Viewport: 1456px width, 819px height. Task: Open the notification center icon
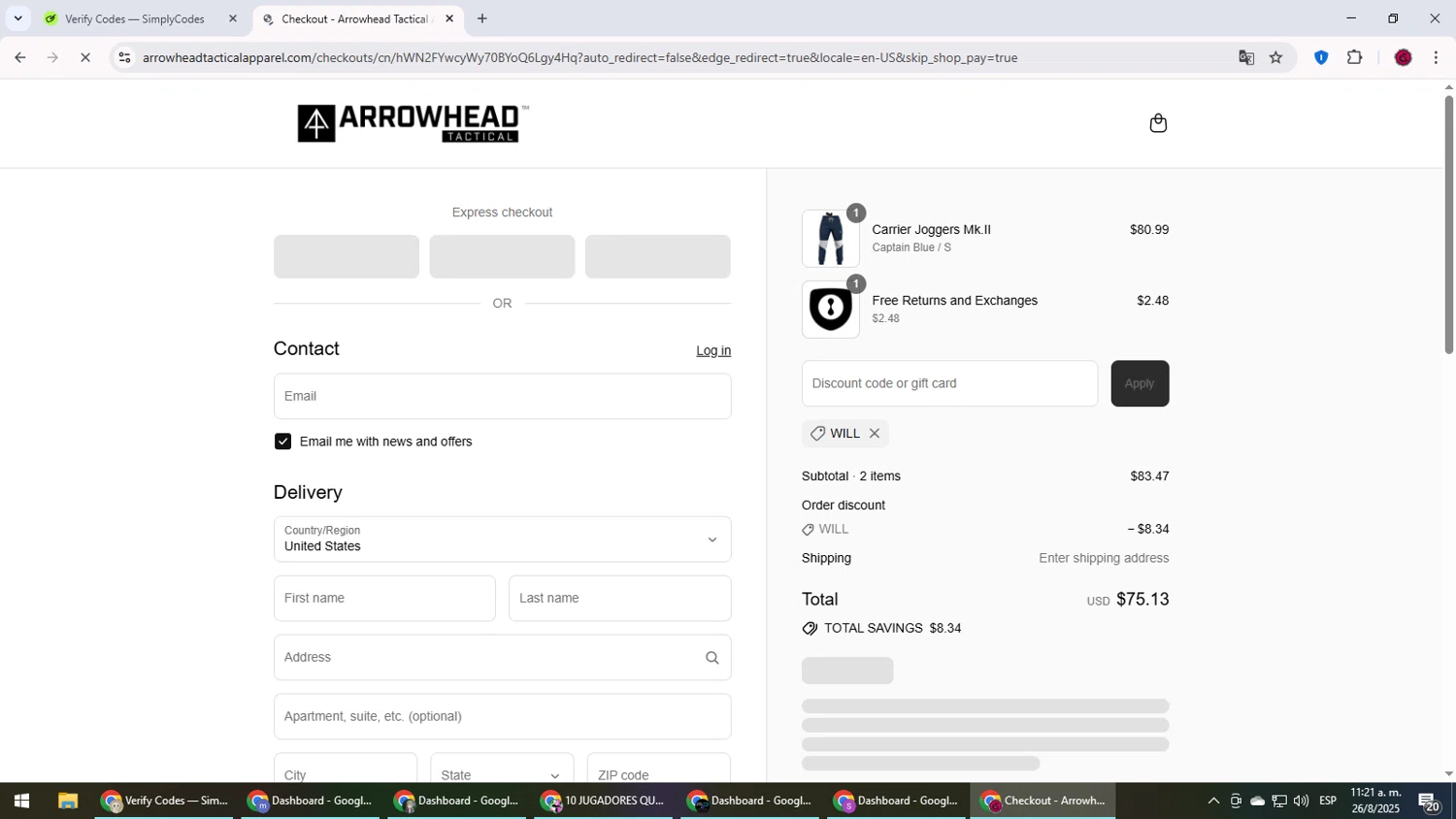point(1429,802)
